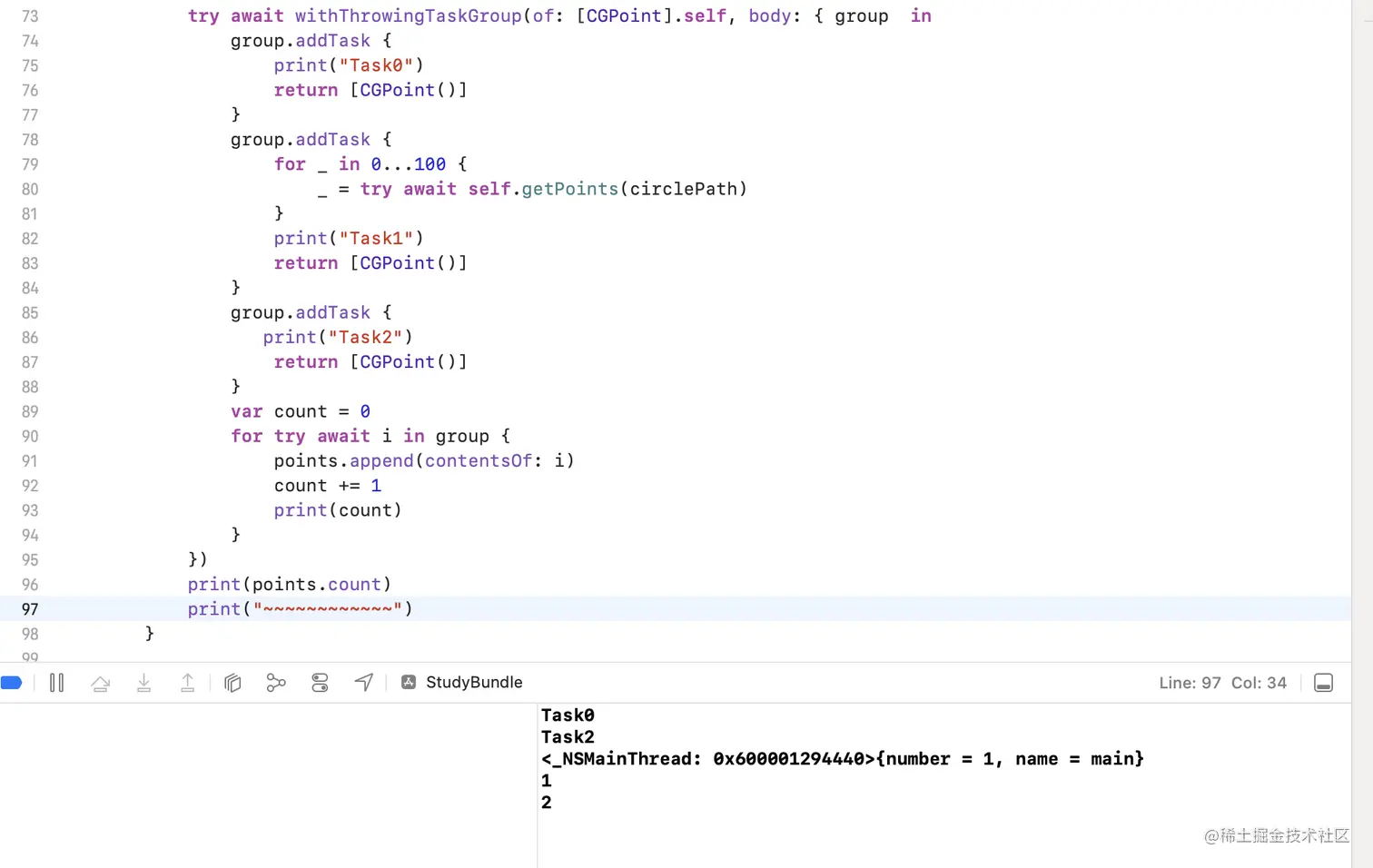The height and width of the screenshot is (868, 1373).
Task: Hide the debug area panel icon
Action: point(1324,683)
